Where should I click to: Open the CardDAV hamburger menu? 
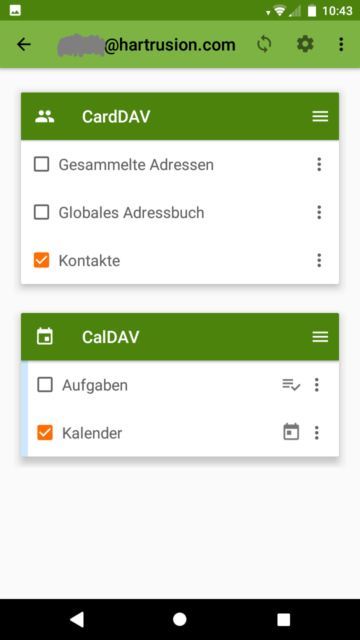[320, 117]
